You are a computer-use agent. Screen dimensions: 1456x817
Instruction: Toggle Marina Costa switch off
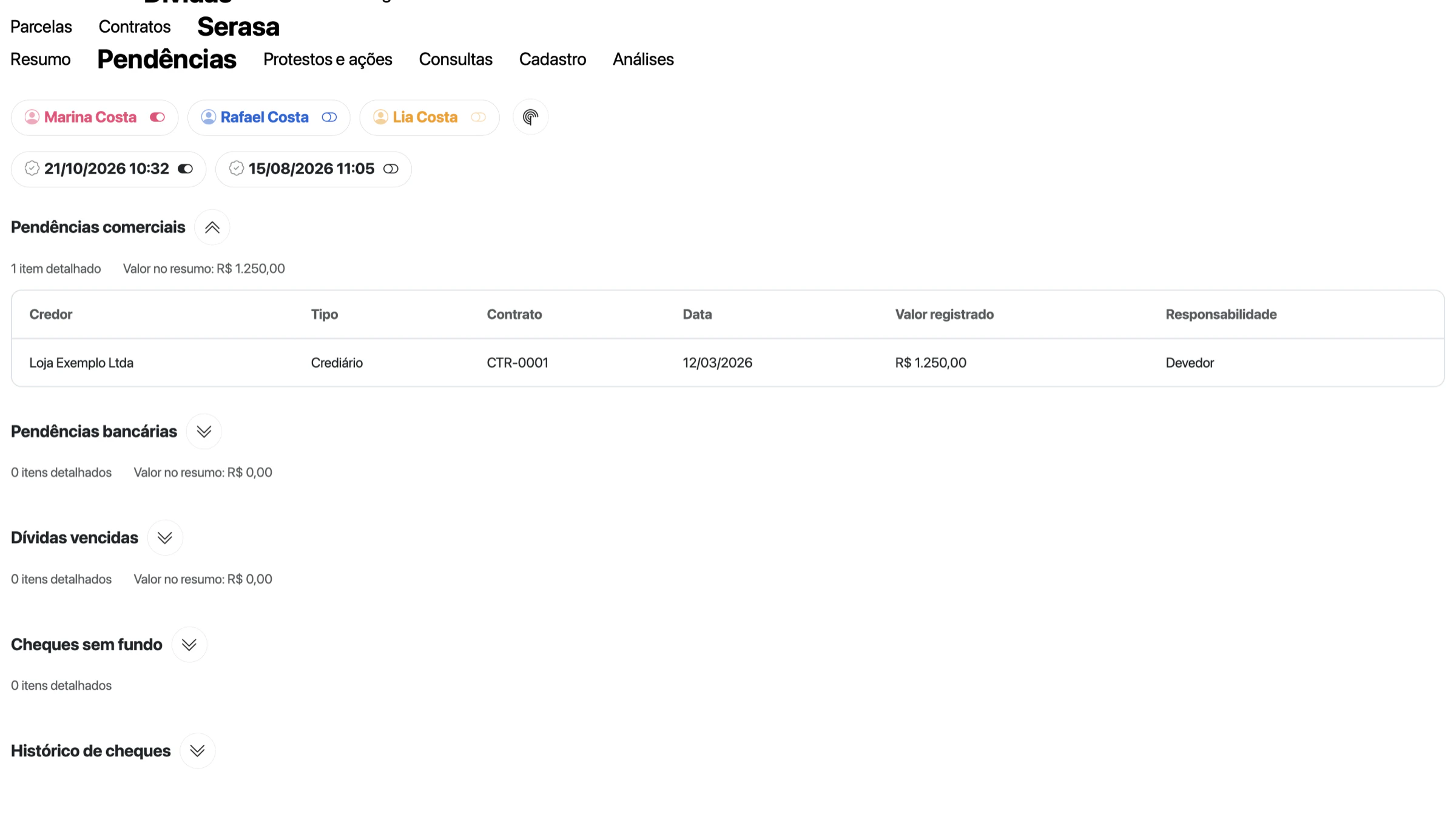(157, 117)
